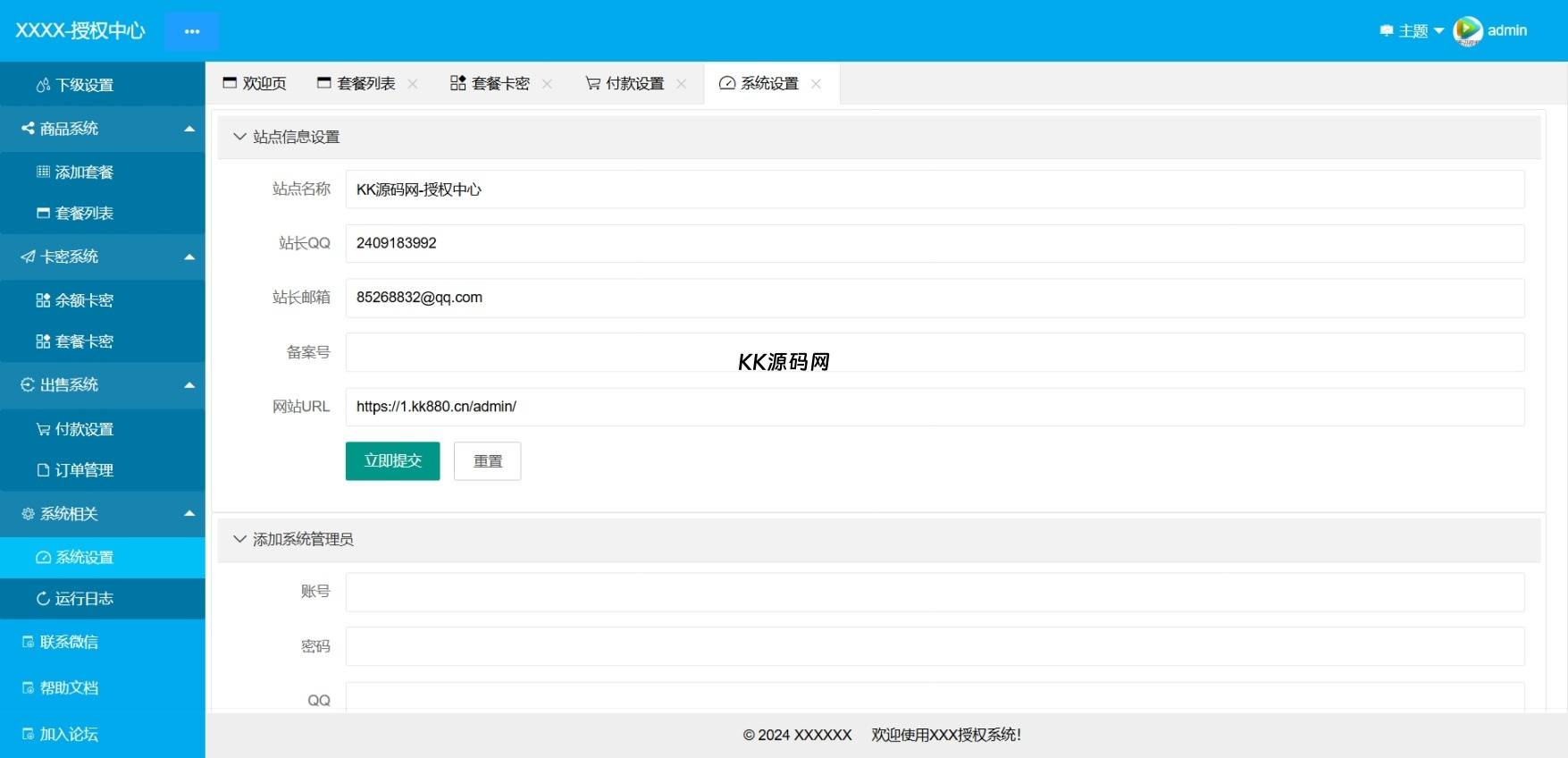Open 帮助文档 in the sidebar
Viewport: 1568px width, 758px height.
click(69, 688)
